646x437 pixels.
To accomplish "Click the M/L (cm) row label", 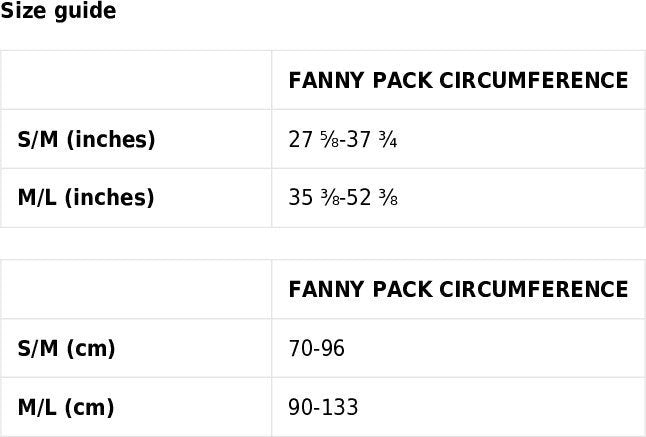I will tap(66, 407).
